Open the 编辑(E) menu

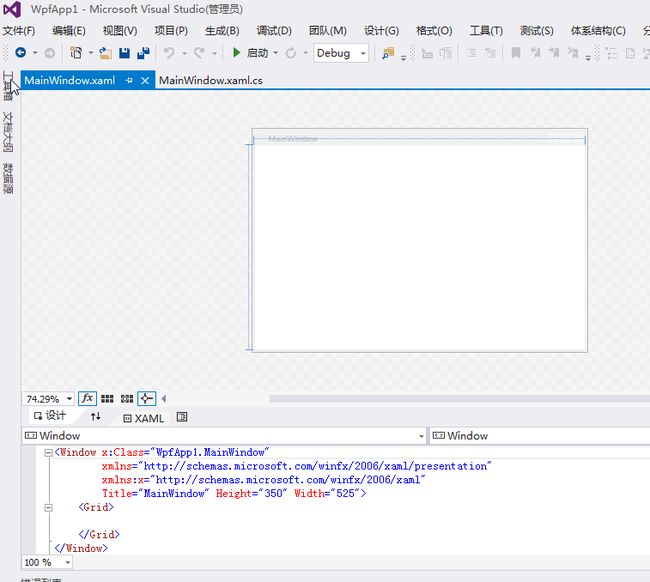click(x=69, y=31)
